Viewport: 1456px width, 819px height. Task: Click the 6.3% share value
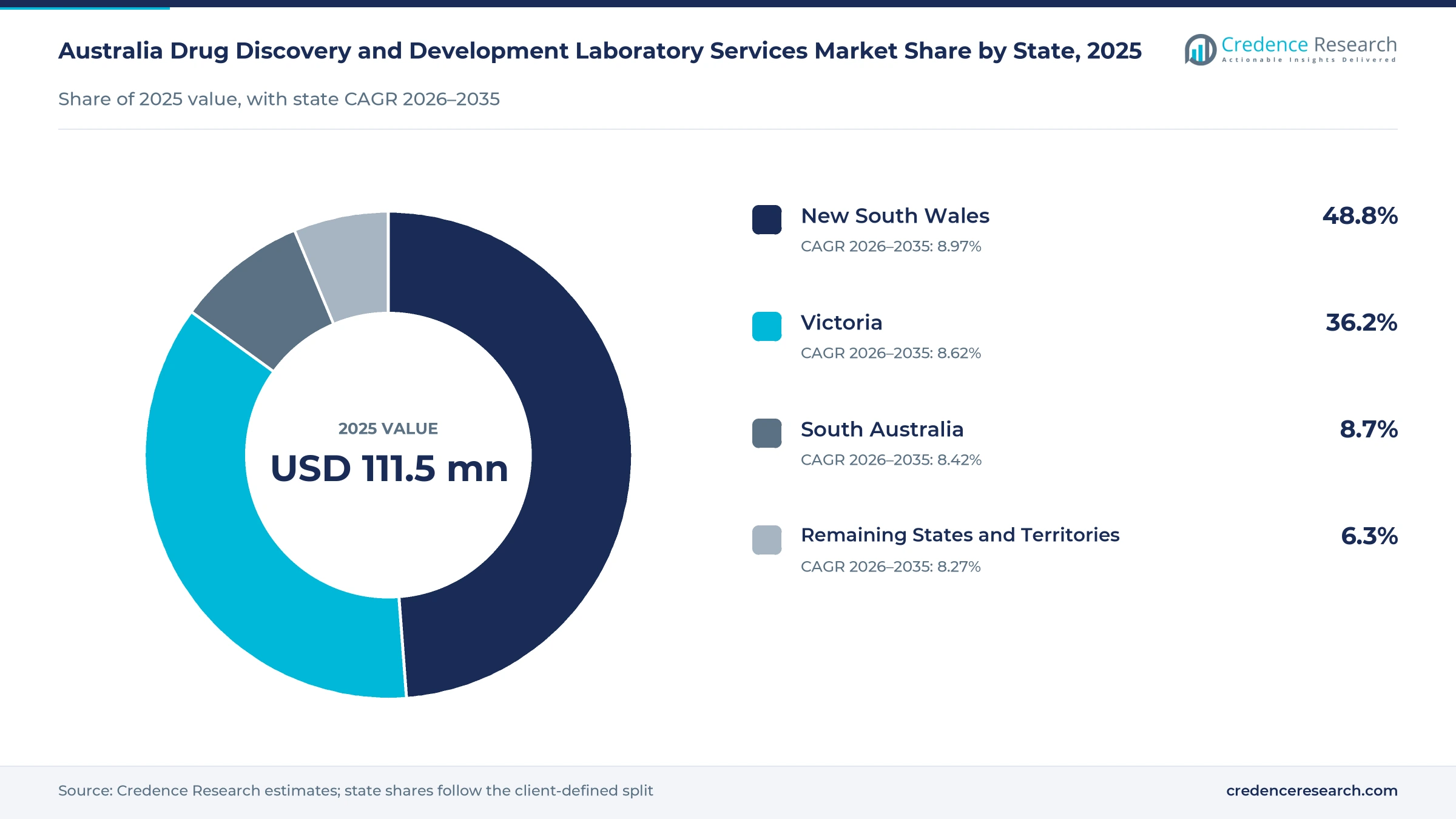[1369, 536]
